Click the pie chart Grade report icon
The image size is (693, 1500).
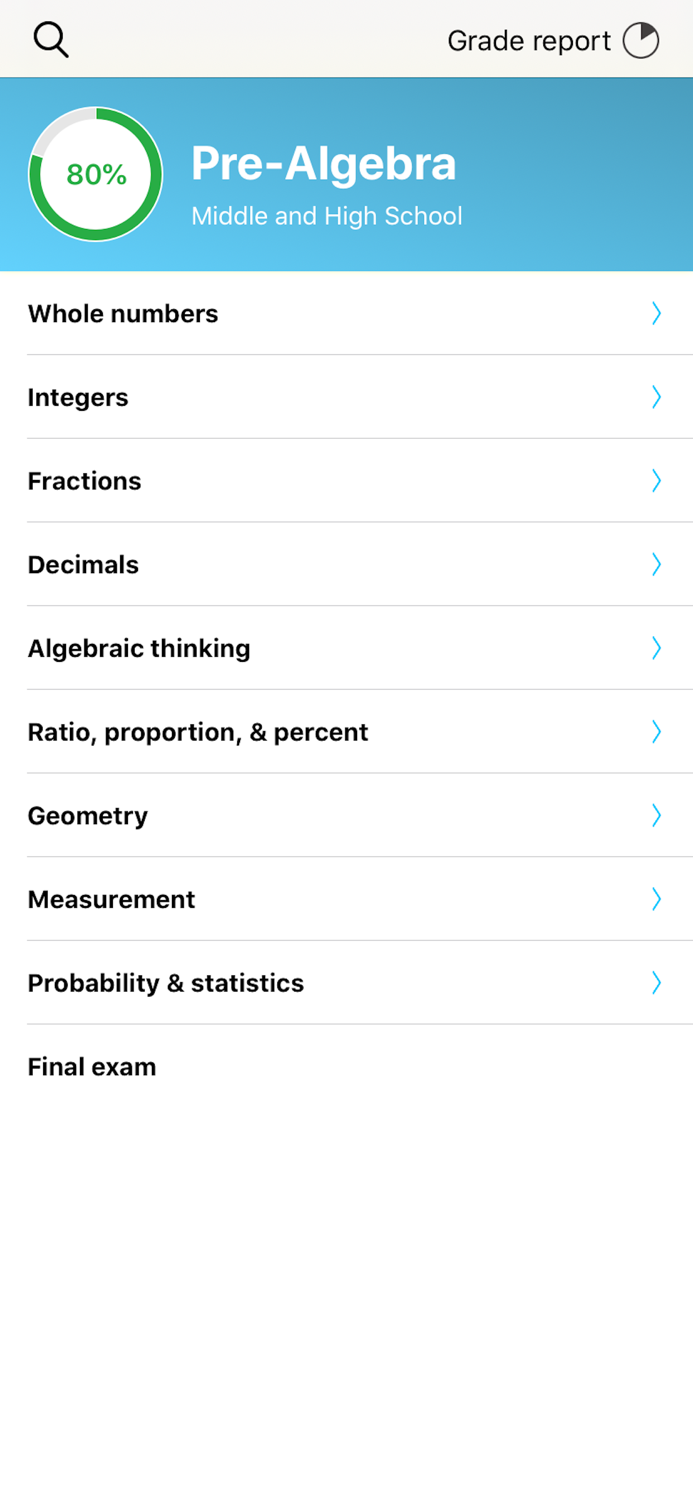tap(640, 40)
